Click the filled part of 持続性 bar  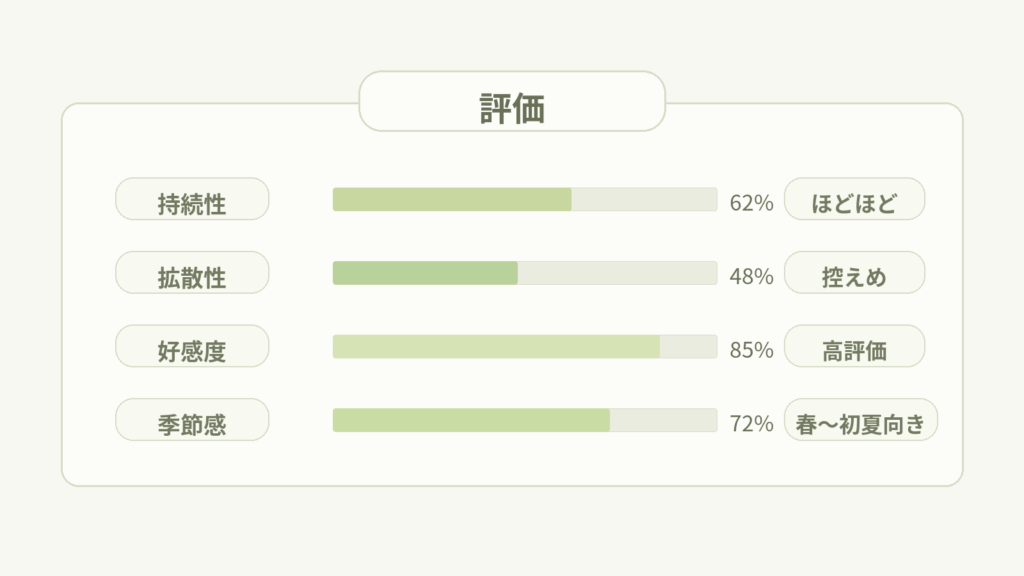coord(452,199)
